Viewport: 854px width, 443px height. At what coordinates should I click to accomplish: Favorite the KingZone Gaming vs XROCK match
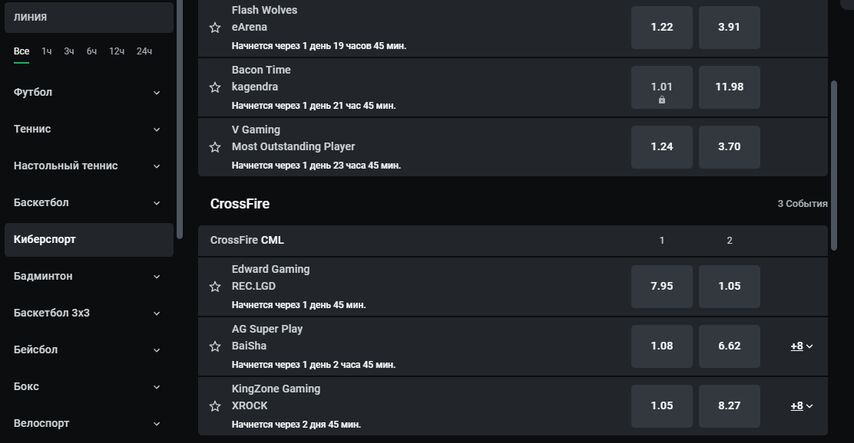point(215,406)
